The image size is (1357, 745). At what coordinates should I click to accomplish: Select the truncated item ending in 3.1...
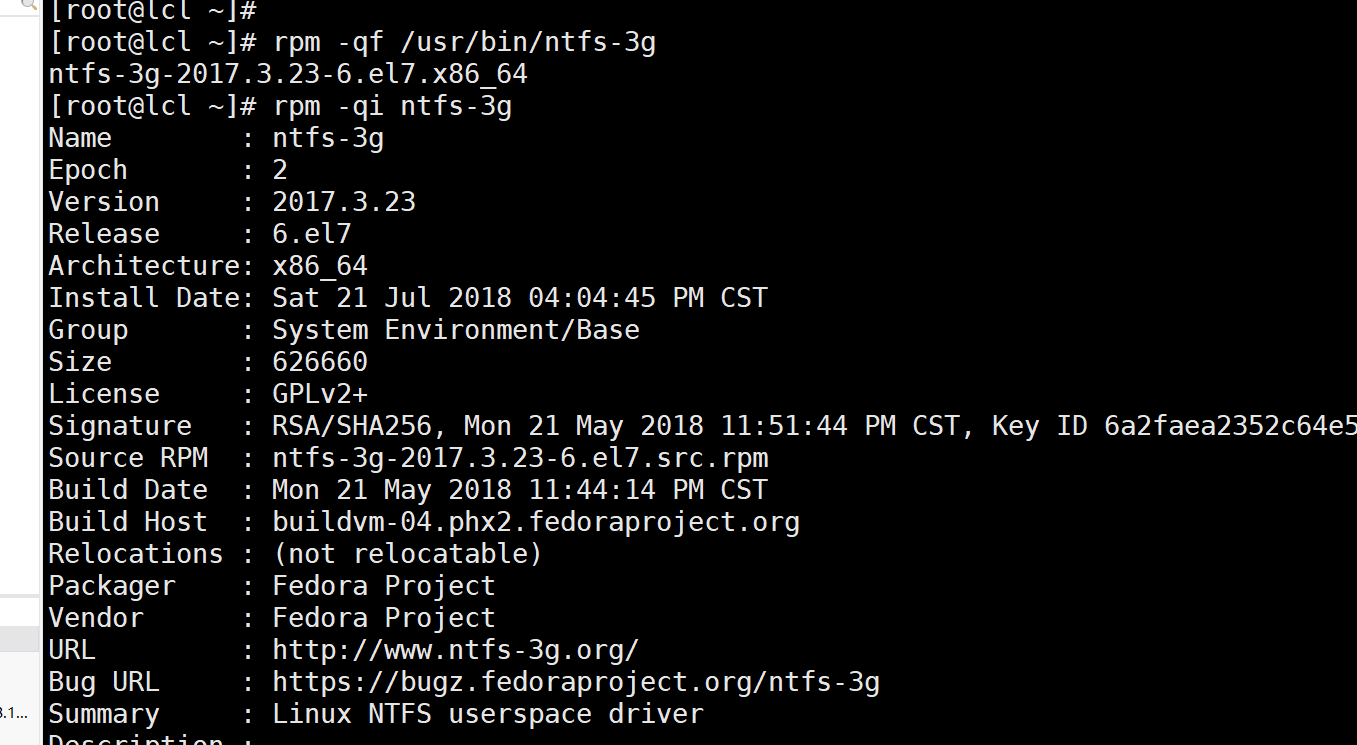click(13, 713)
